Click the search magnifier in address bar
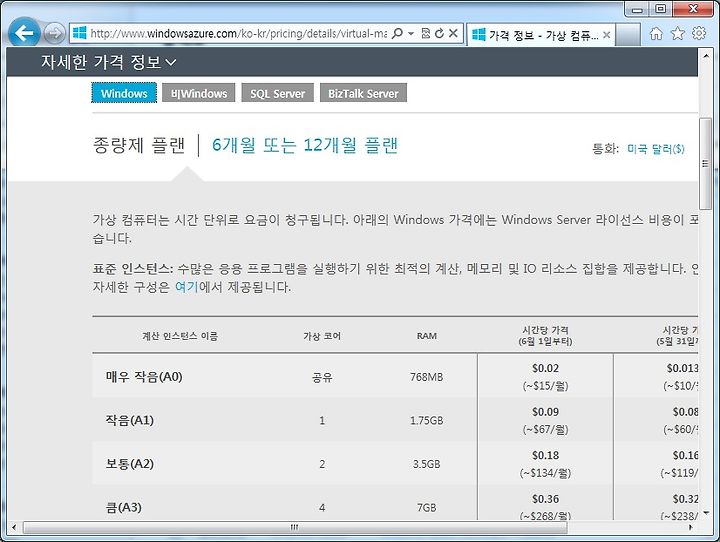Viewport: 720px width, 542px height. coord(398,33)
